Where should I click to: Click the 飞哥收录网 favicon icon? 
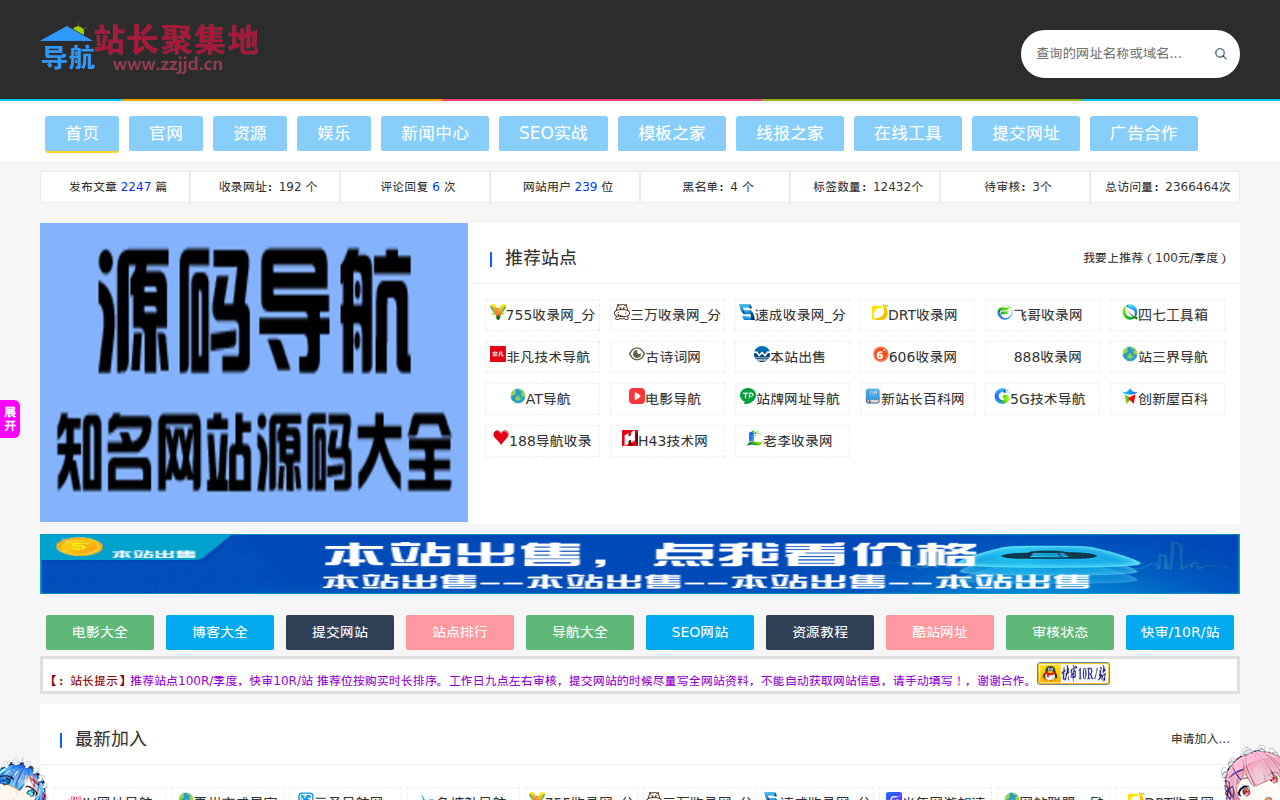[x=1005, y=313]
